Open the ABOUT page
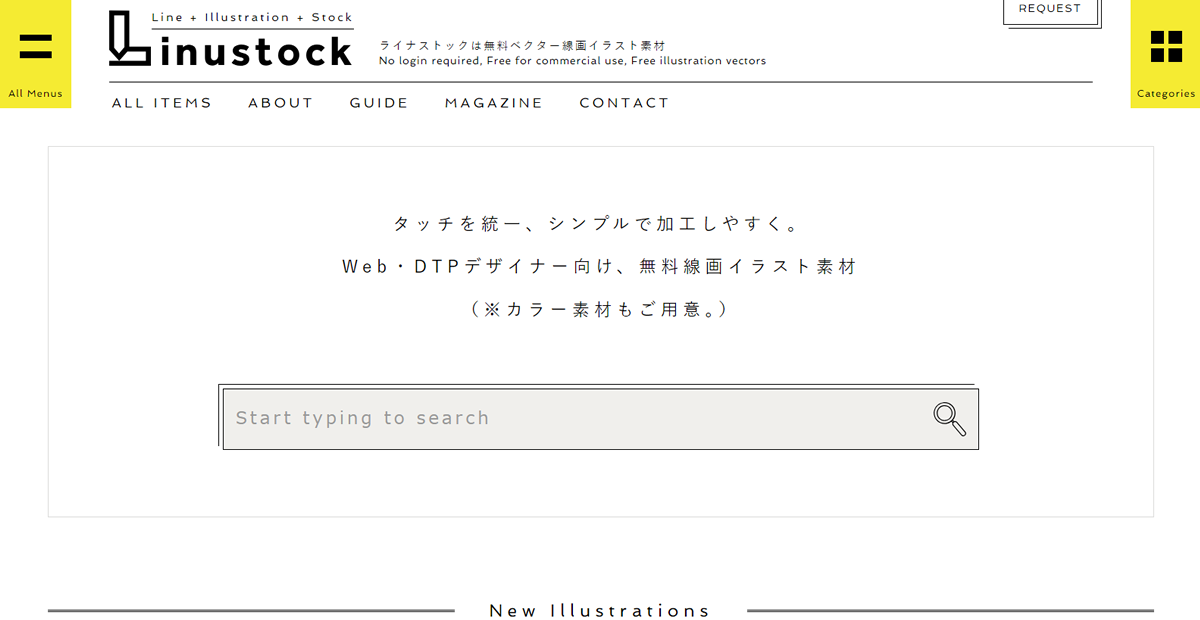The image size is (1200, 620). point(281,103)
